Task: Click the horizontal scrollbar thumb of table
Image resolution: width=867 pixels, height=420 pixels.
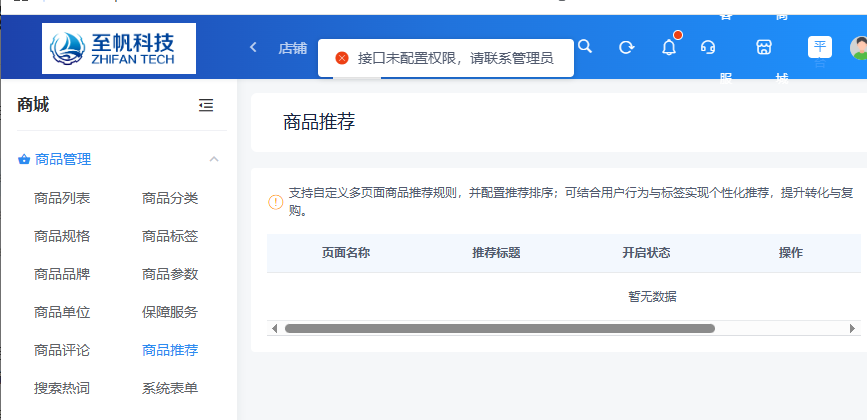Action: (500, 328)
